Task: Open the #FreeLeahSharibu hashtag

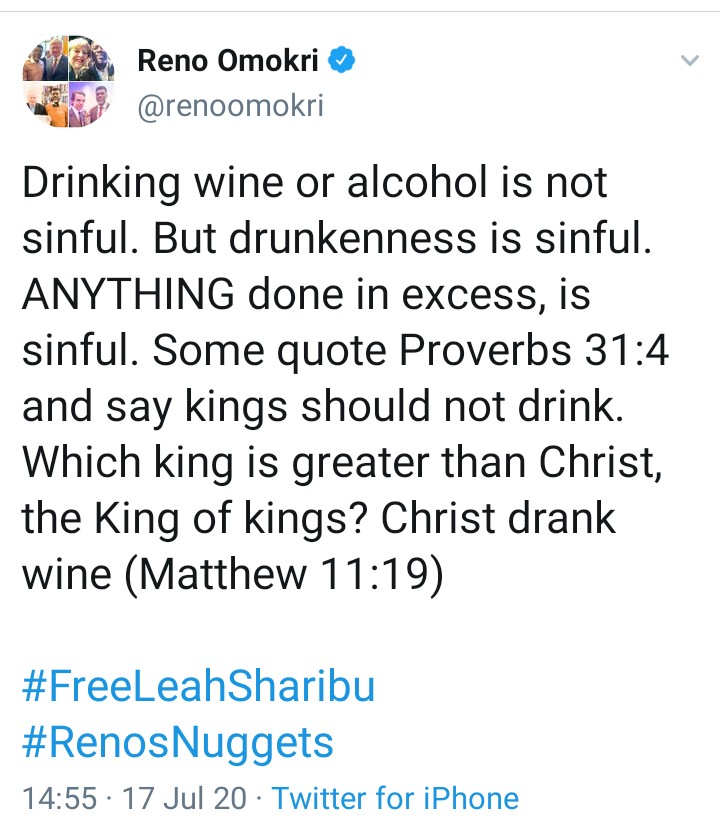Action: tap(198, 689)
